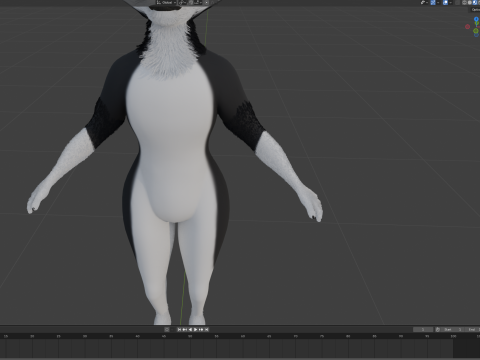The image size is (480, 360).
Task: Play animation in reverse
Action: tap(190, 329)
